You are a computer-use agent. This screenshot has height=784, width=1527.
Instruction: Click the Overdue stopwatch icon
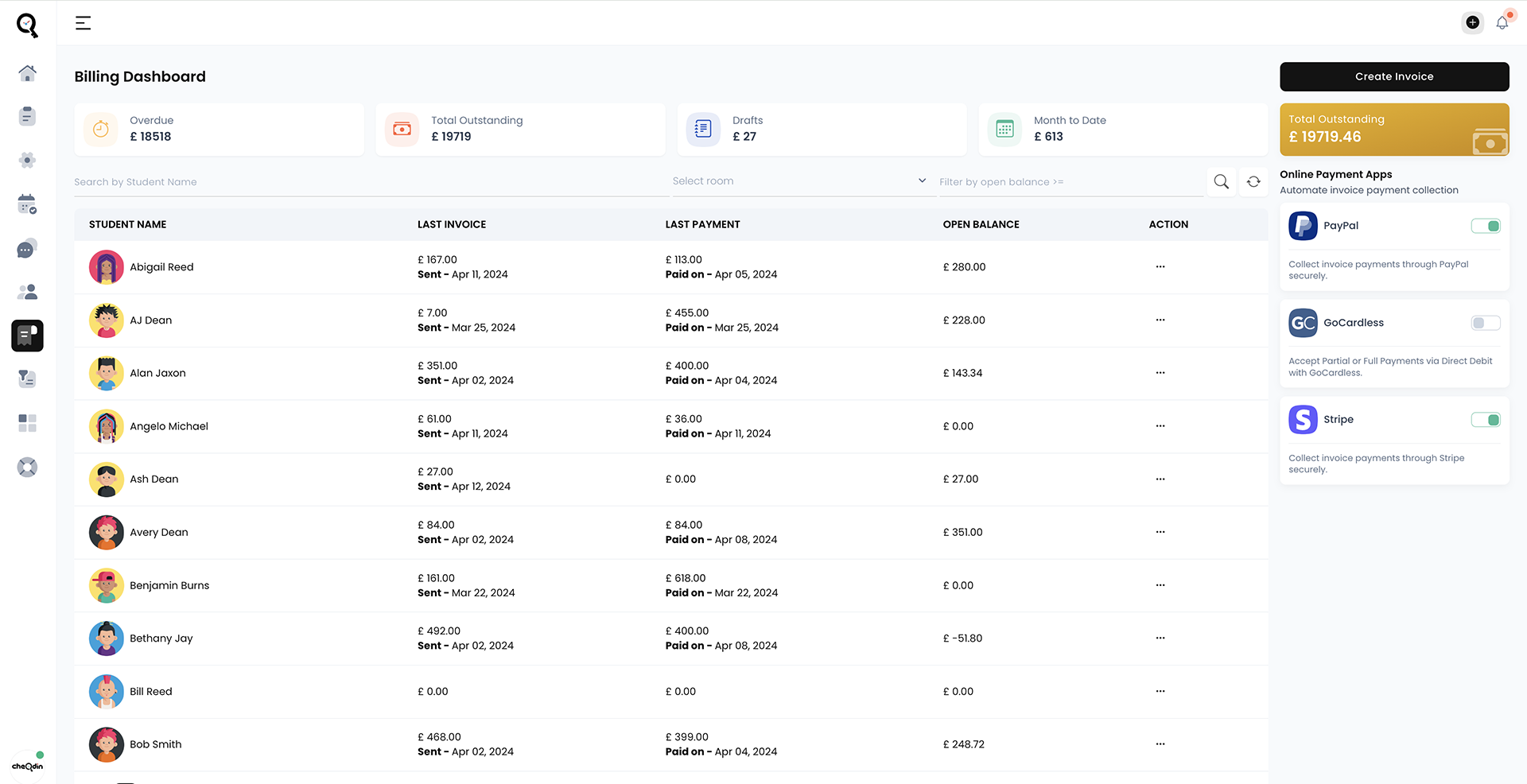101,129
